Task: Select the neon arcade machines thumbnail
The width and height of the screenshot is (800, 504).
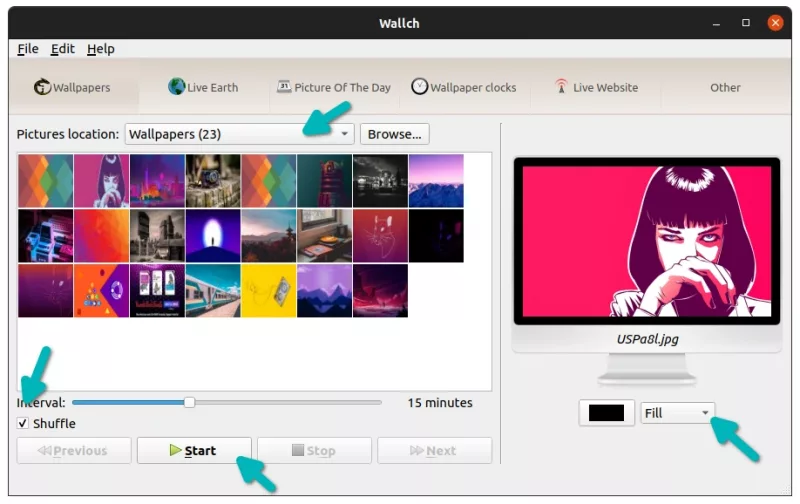Action: (45, 236)
